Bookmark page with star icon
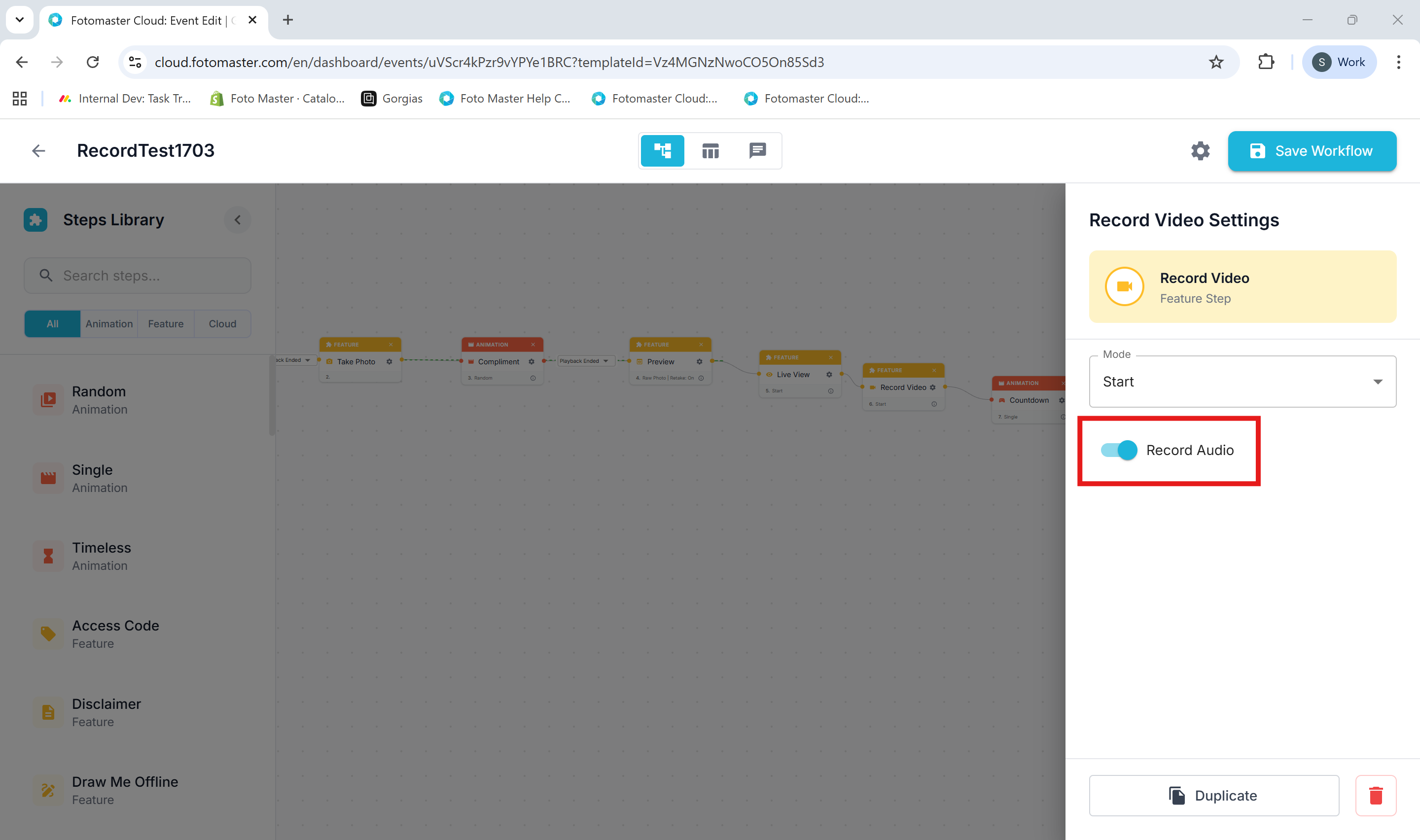The width and height of the screenshot is (1420, 840). click(x=1216, y=62)
